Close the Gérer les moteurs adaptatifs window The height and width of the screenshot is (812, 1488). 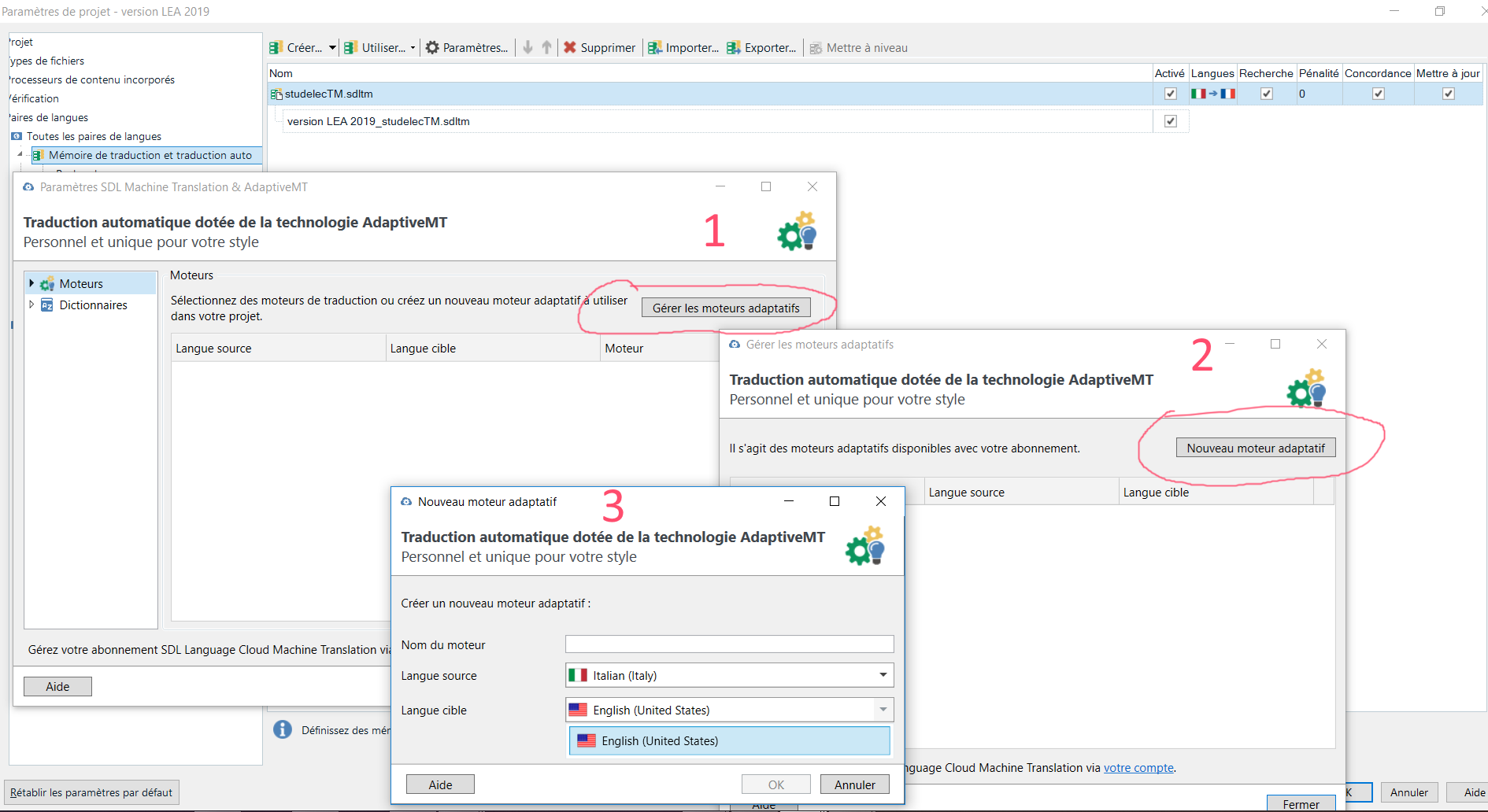[x=1322, y=344]
